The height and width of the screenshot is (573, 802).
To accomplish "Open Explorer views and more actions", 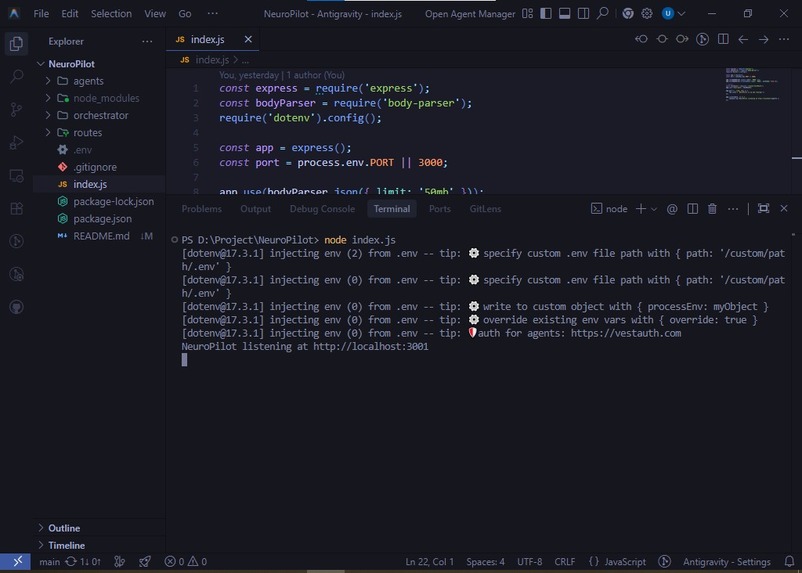I will point(147,41).
